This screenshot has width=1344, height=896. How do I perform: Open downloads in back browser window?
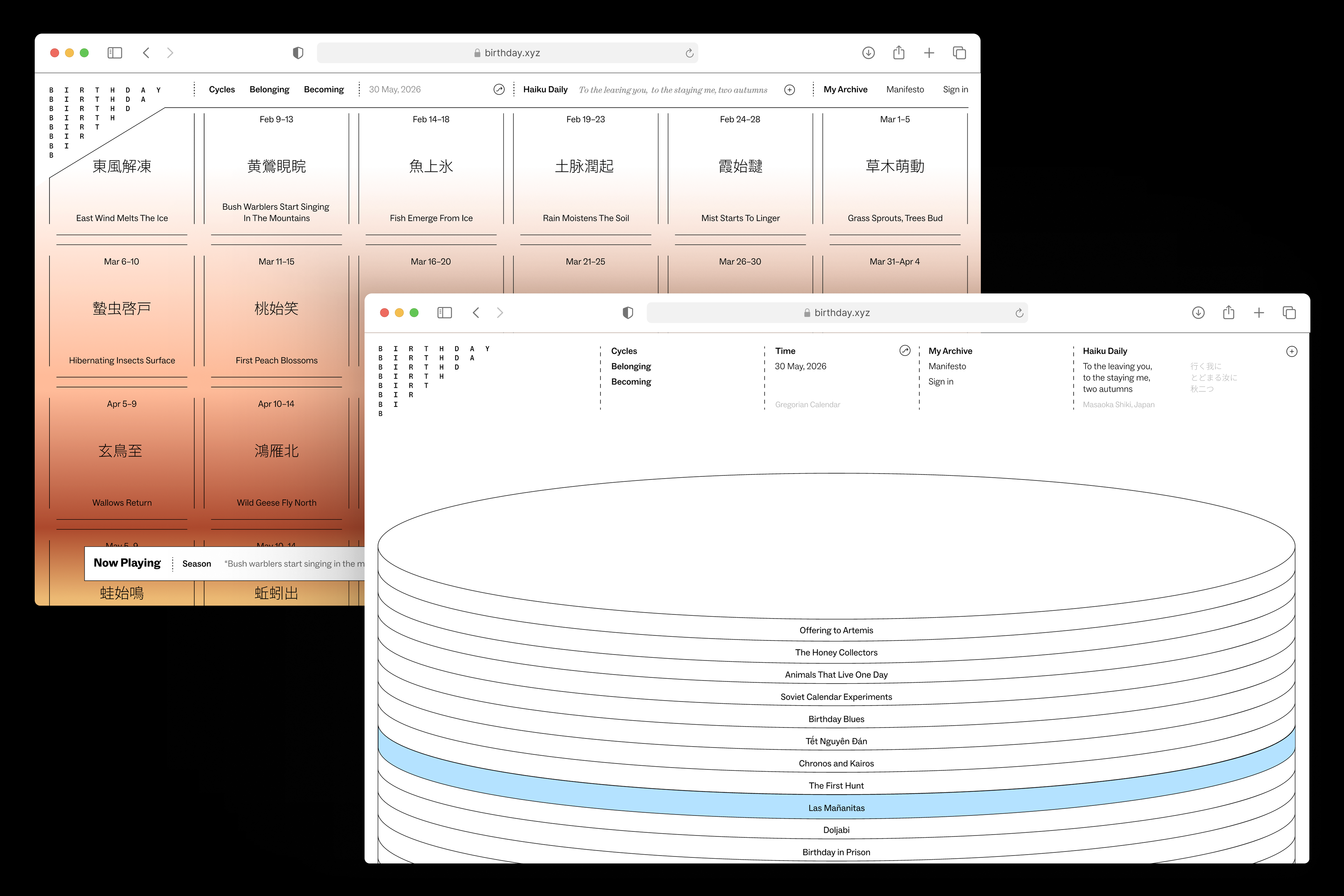pos(869,53)
